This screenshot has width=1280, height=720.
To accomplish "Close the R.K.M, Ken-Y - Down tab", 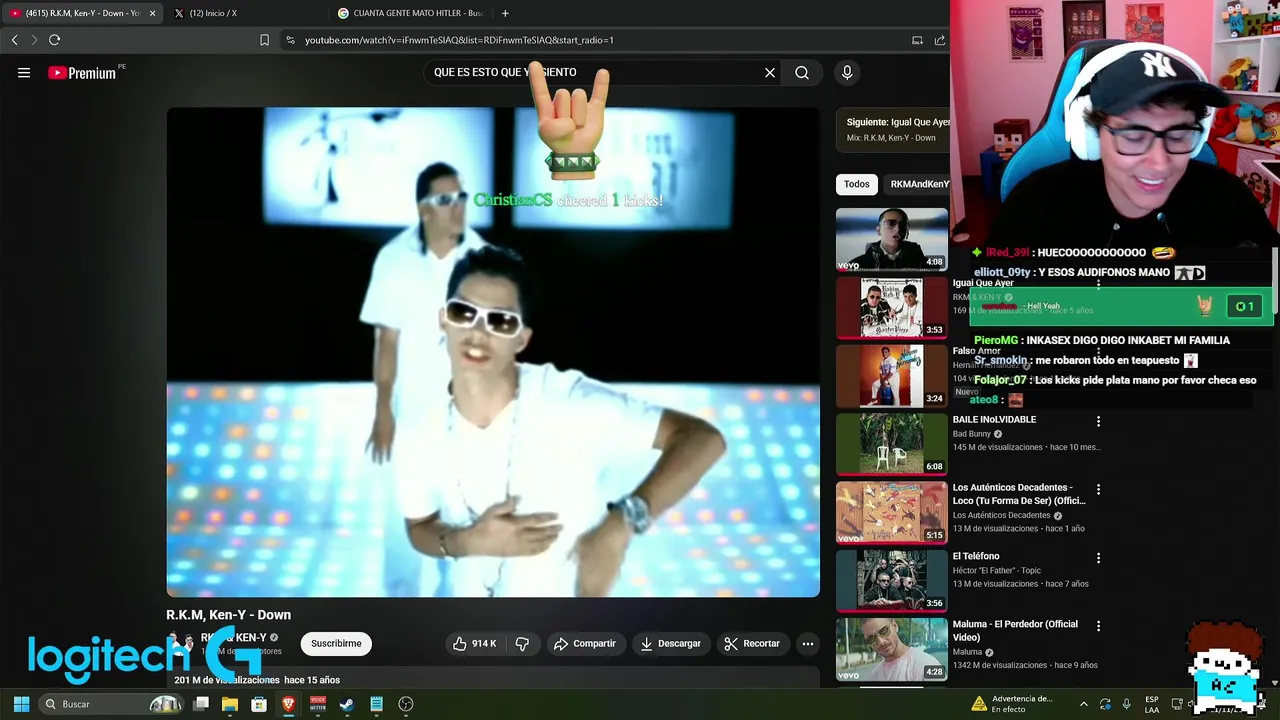I will coord(153,13).
